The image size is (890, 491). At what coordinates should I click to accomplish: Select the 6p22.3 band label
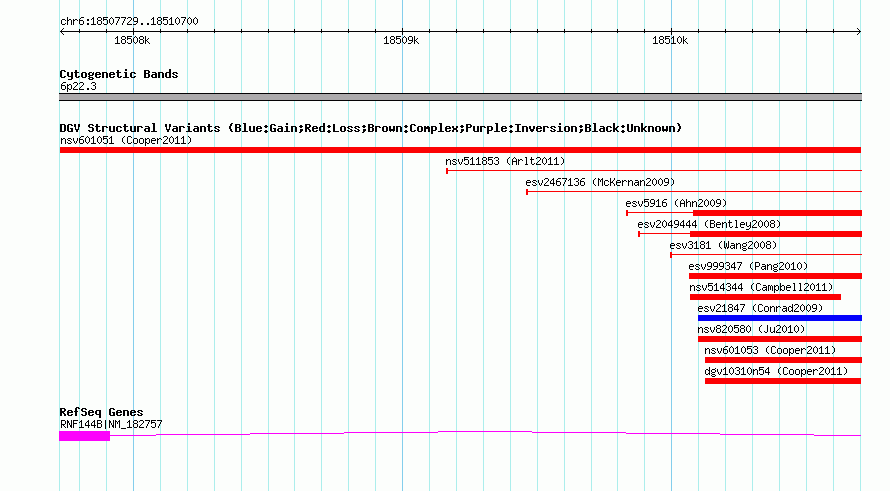click(x=78, y=86)
